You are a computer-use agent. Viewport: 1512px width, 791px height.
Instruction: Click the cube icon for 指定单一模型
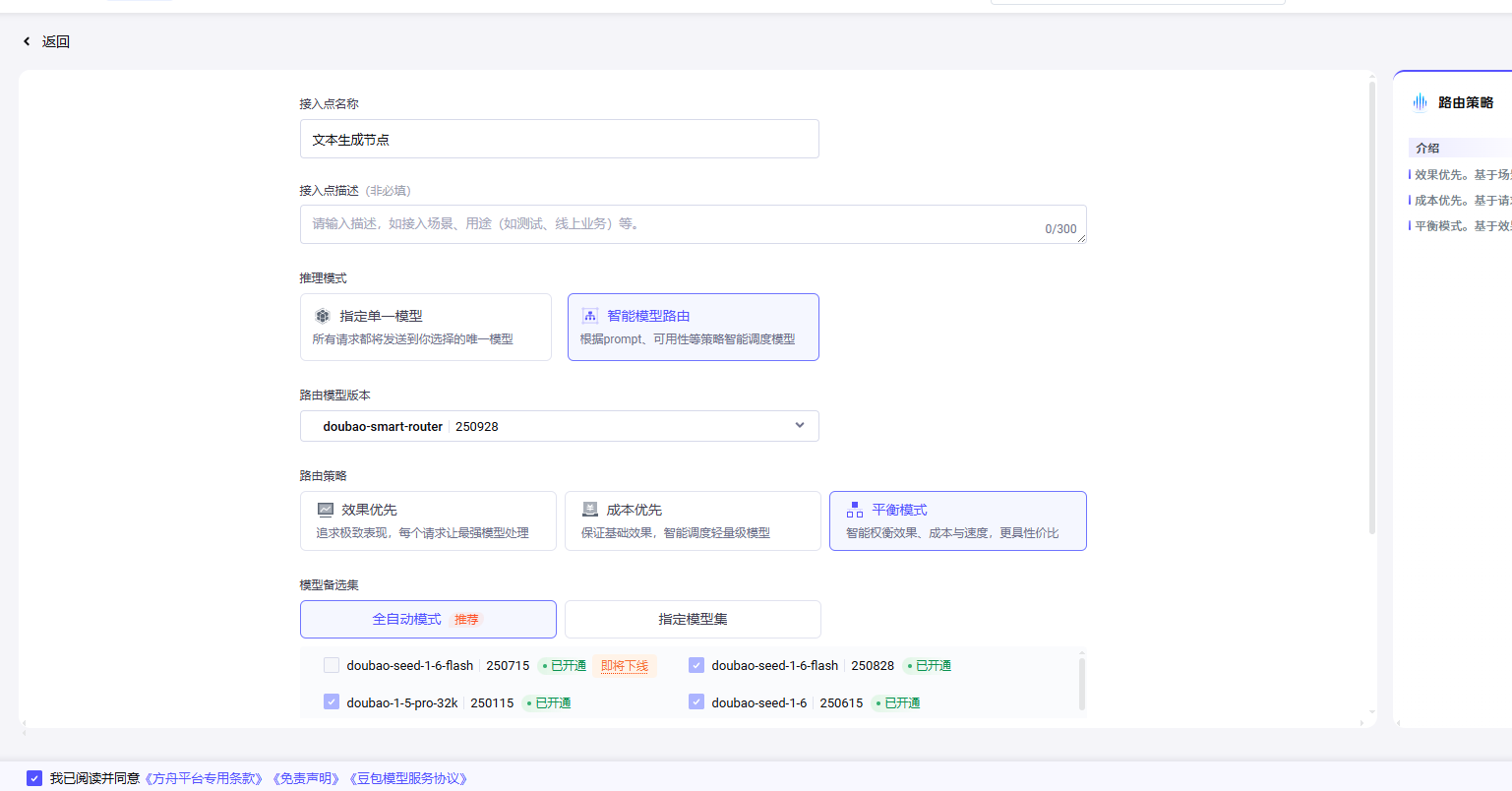(x=323, y=316)
